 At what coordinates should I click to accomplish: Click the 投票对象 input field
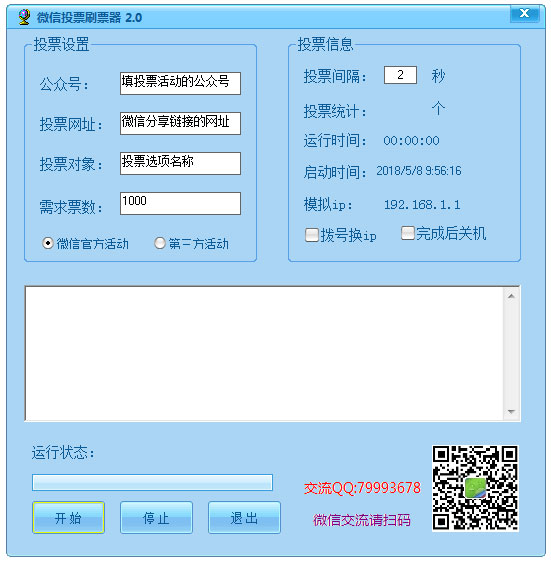(x=180, y=163)
